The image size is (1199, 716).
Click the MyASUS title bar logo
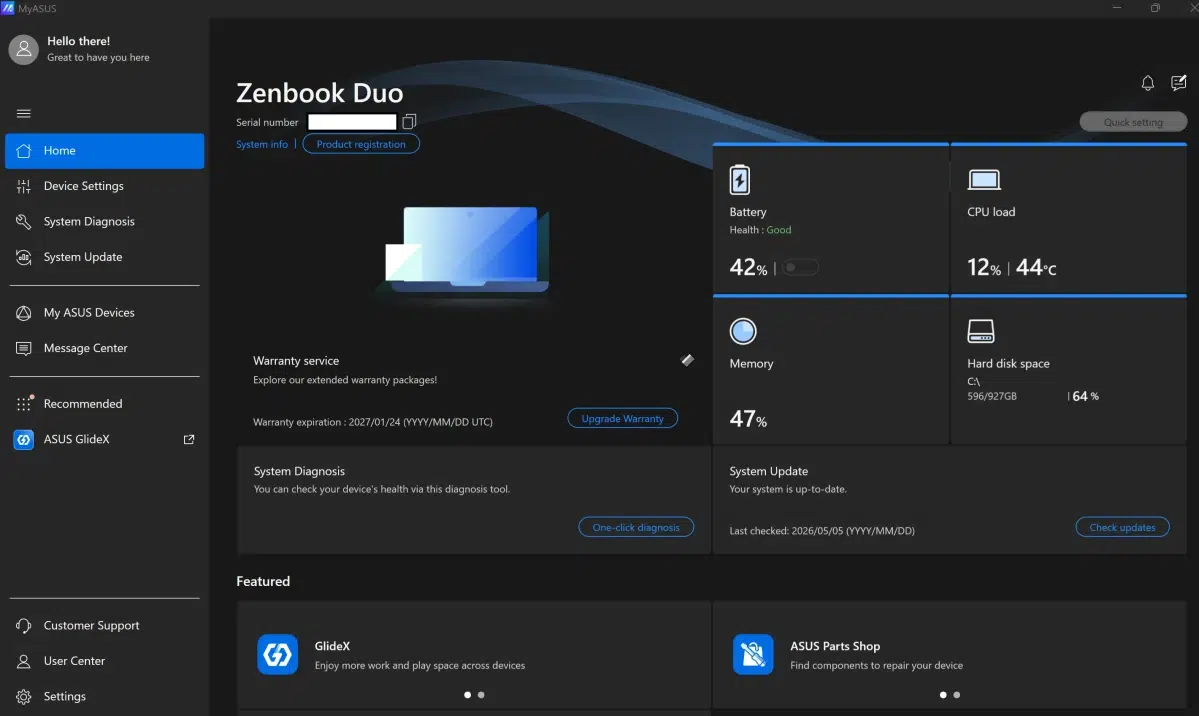click(8, 8)
